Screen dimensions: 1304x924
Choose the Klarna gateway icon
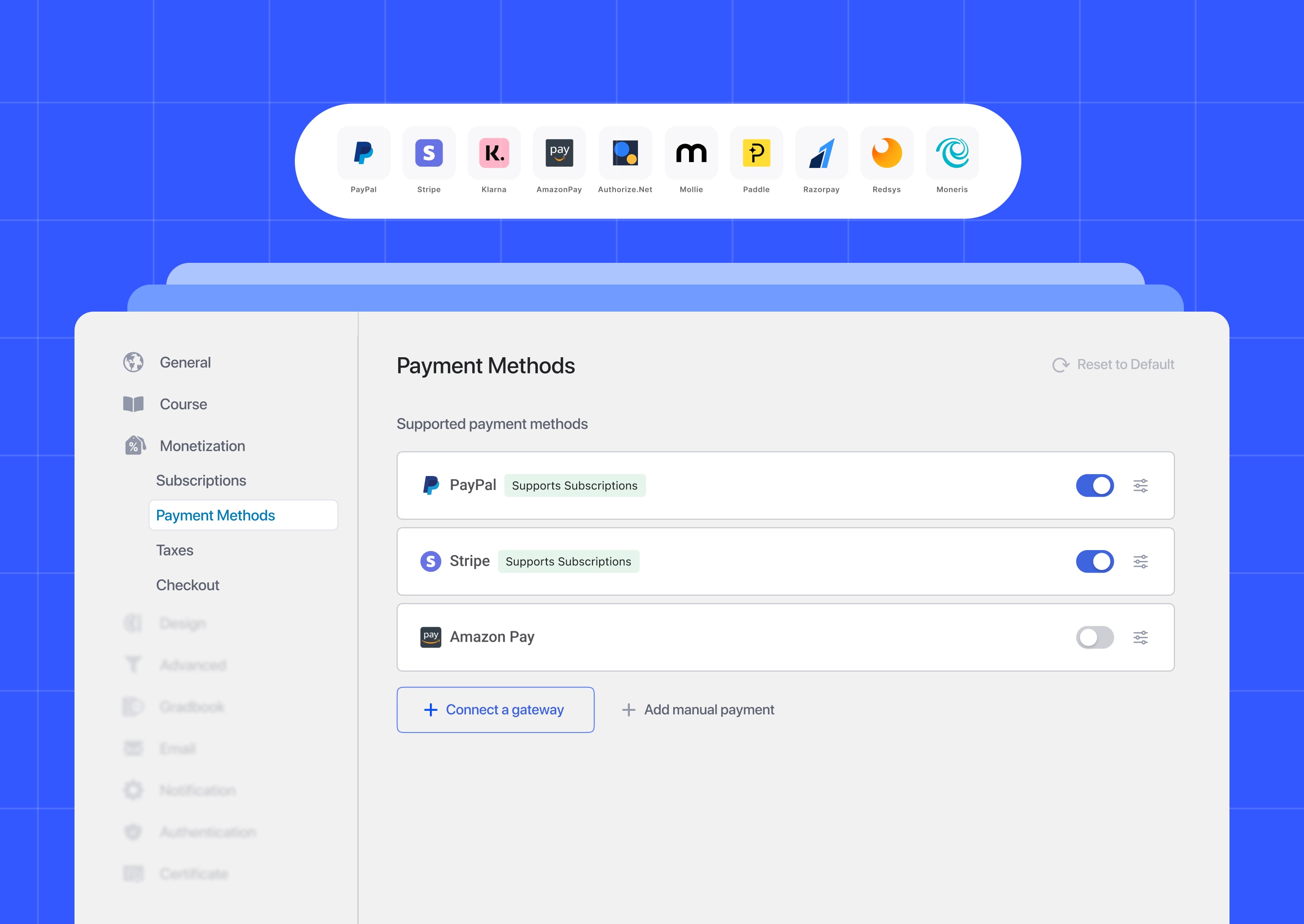(x=494, y=153)
